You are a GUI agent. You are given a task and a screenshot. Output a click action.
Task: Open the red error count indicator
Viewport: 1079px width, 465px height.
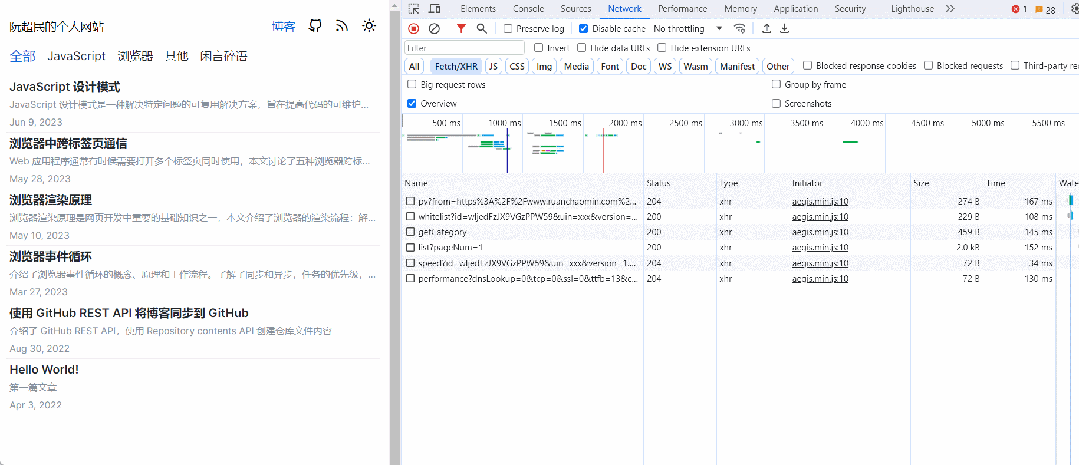(x=1020, y=9)
